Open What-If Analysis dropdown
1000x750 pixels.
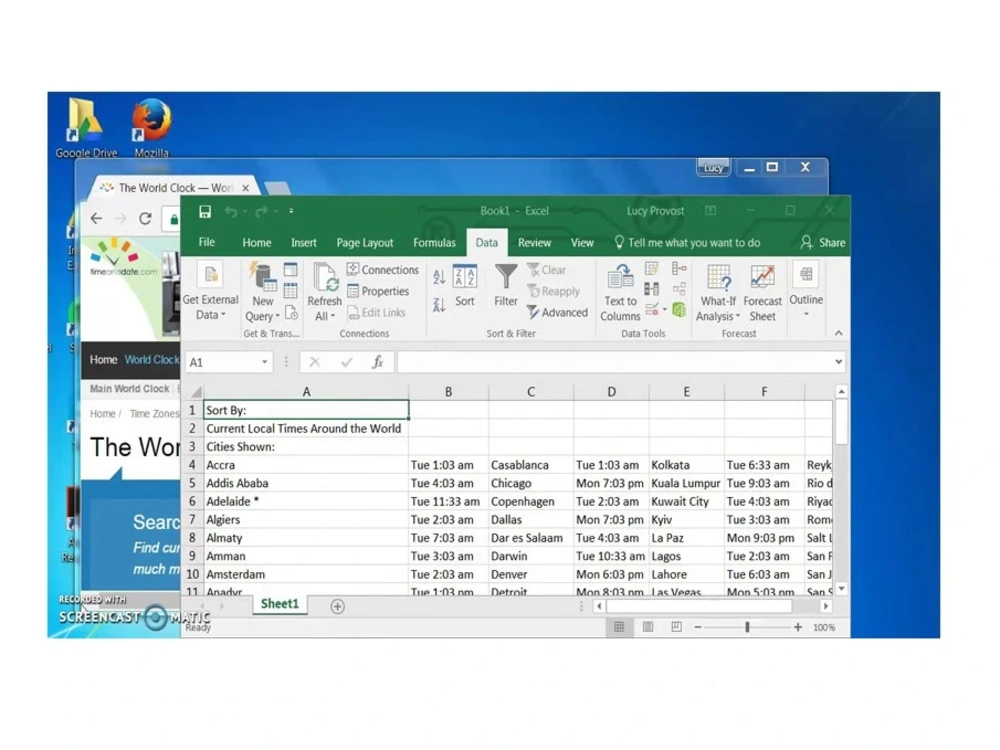point(717,292)
